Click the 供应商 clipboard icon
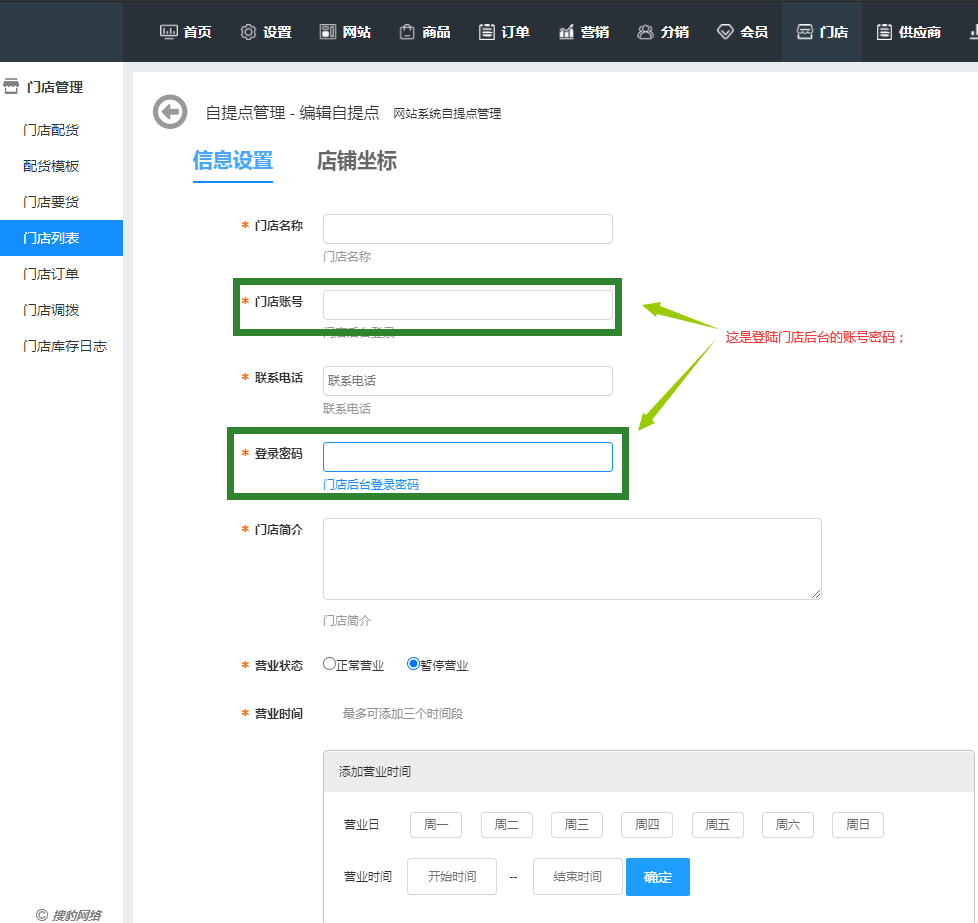978x923 pixels. tap(884, 32)
